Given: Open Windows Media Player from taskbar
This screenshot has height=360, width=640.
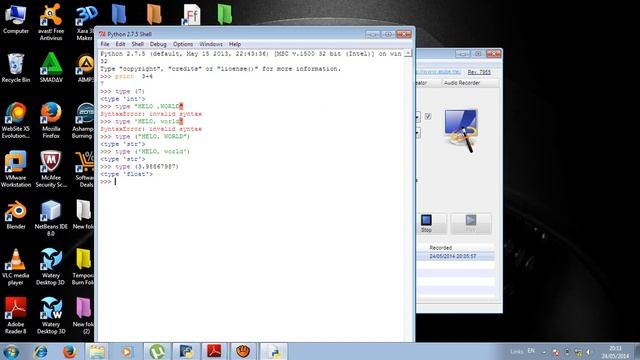Looking at the screenshot, I should [127, 351].
